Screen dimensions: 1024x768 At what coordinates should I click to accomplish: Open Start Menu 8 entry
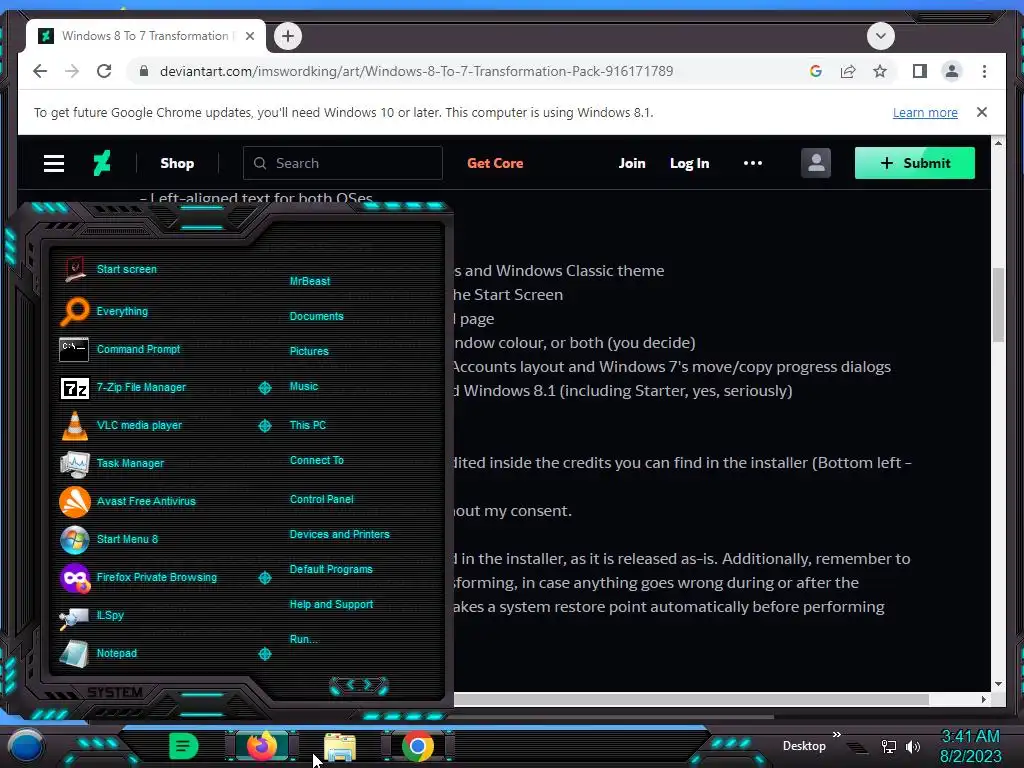[x=127, y=539]
